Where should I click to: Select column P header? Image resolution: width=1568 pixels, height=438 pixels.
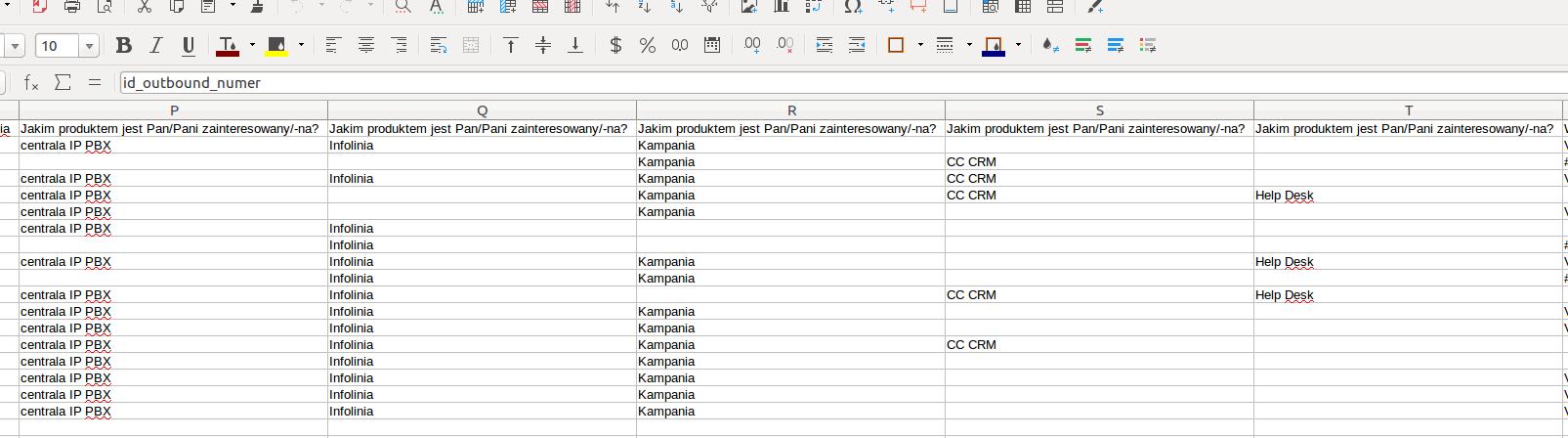click(174, 110)
